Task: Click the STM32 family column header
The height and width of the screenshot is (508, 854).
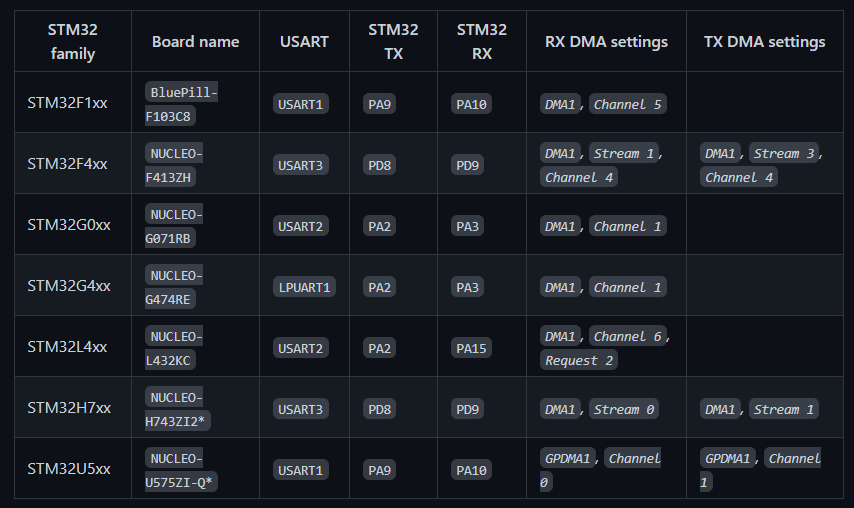Action: click(72, 41)
